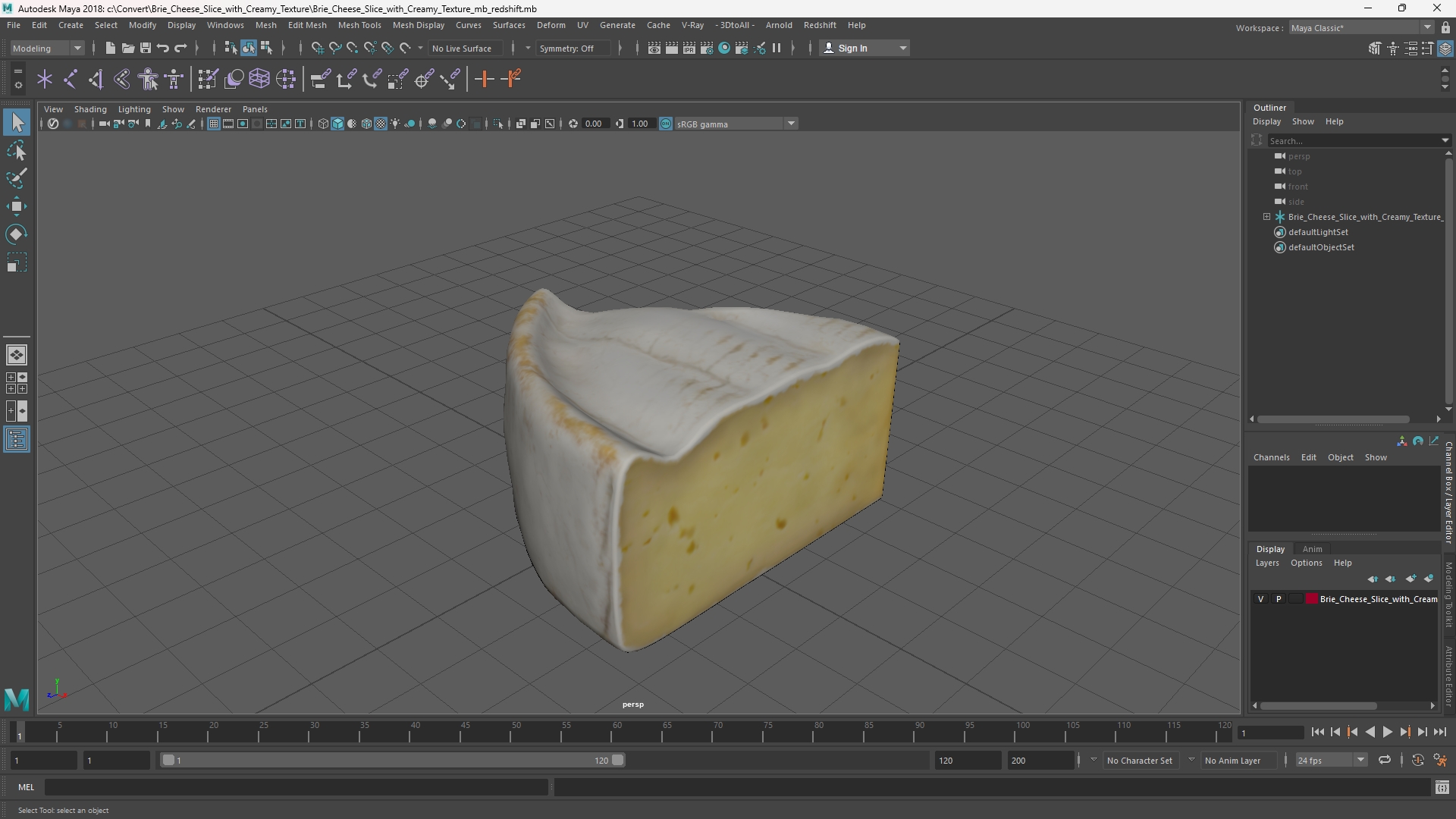Save the current scene icon
1456x819 pixels.
pyautogui.click(x=145, y=48)
